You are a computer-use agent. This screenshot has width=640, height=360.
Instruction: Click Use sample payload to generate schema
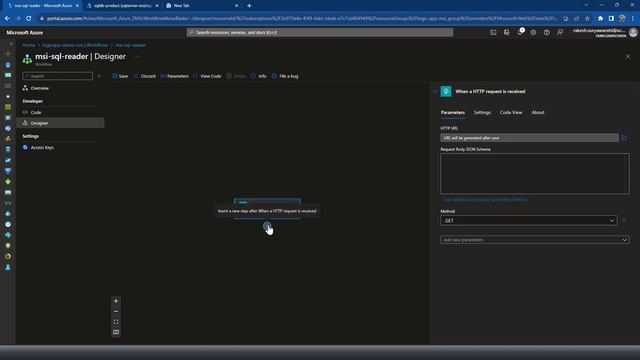(x=485, y=200)
